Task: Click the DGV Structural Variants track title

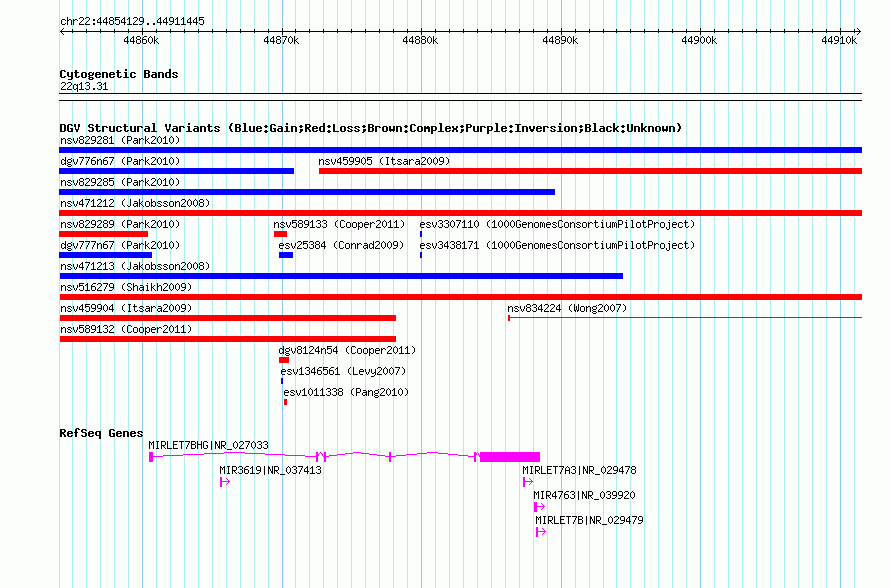Action: (371, 128)
